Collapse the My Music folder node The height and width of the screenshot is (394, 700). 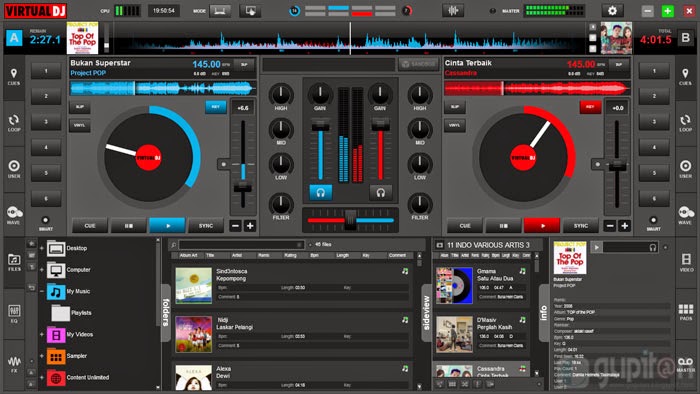(x=42, y=291)
